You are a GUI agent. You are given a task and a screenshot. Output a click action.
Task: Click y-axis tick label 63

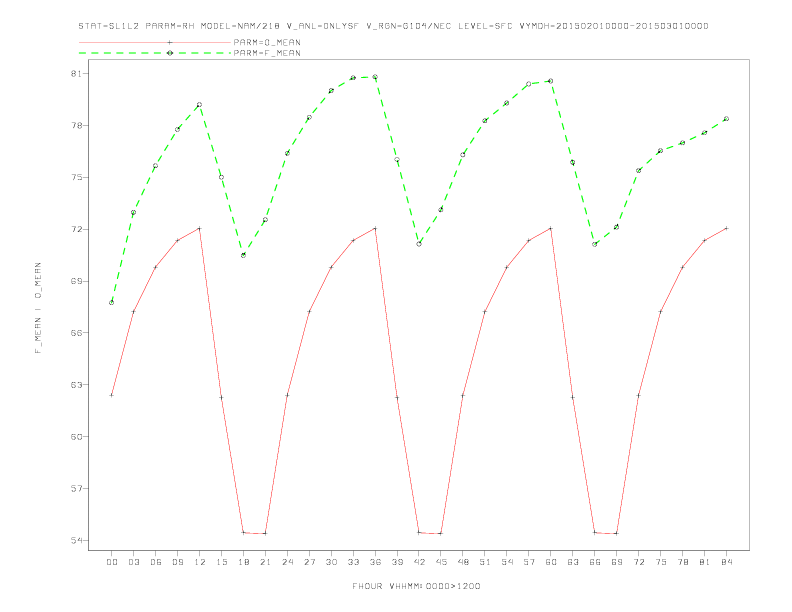tap(77, 385)
